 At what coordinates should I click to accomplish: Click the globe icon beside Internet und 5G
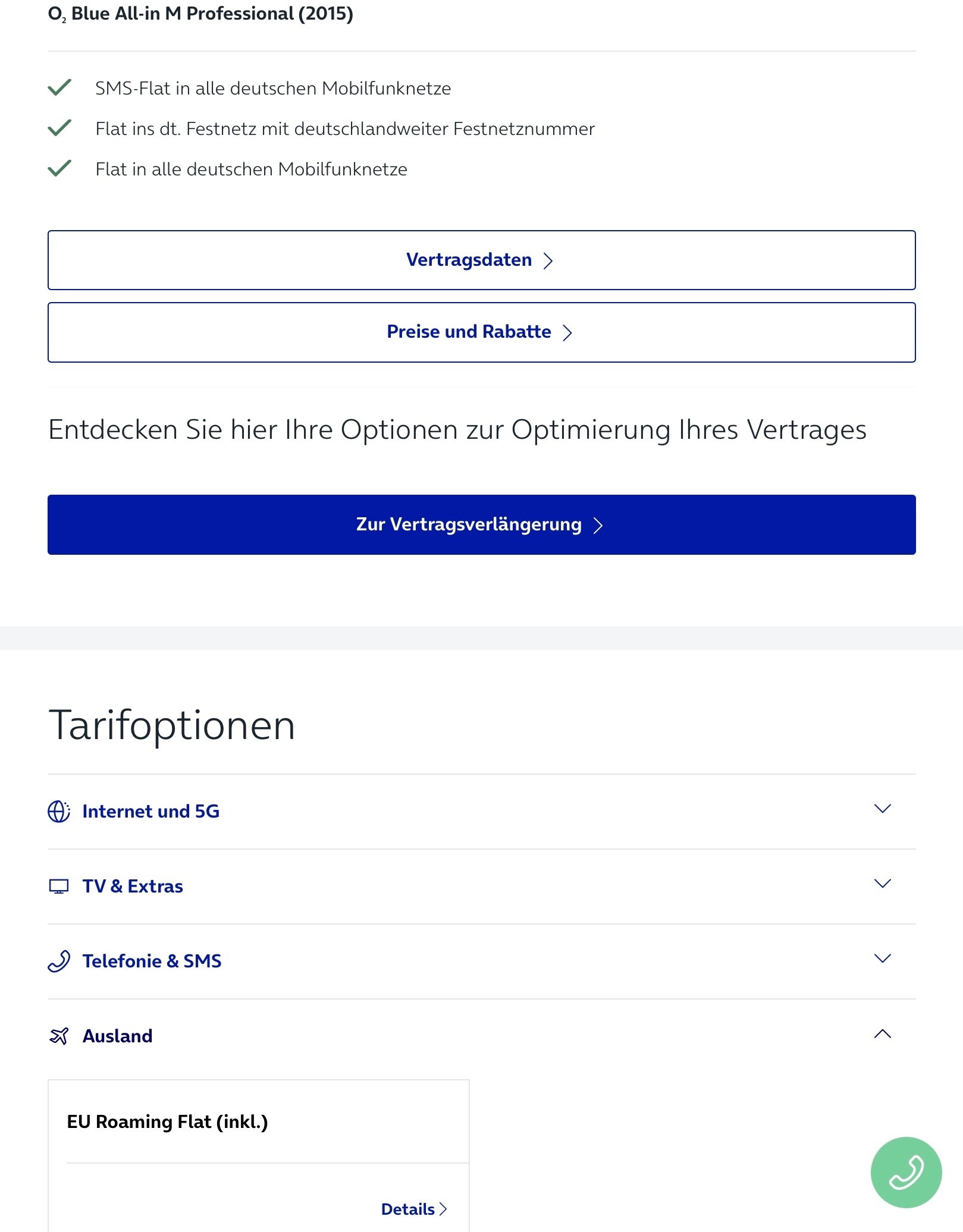tap(59, 811)
